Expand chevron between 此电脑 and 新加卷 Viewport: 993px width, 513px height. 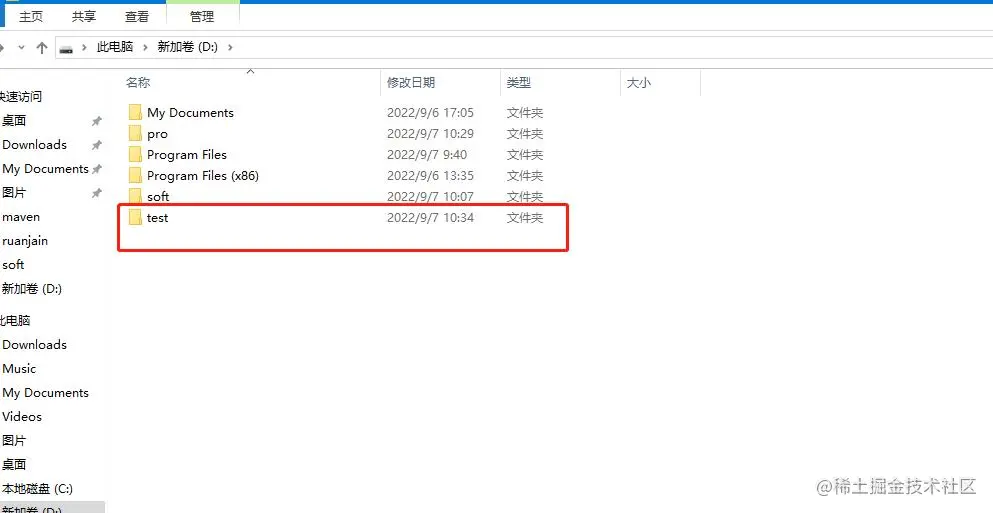pos(146,48)
